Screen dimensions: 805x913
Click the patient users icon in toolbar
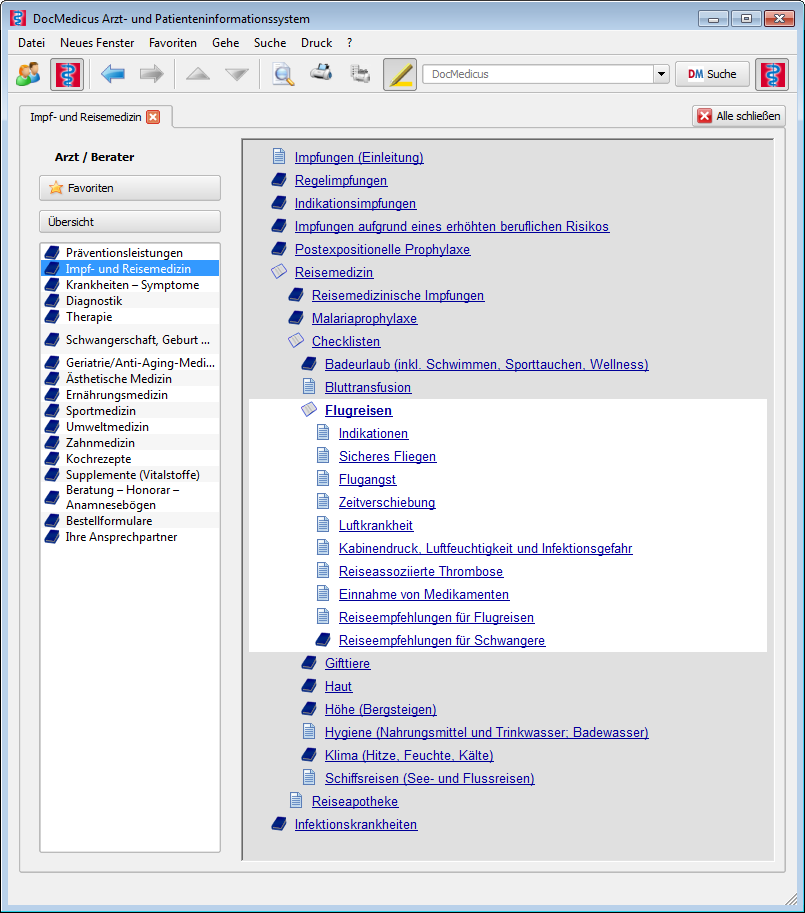[x=28, y=74]
